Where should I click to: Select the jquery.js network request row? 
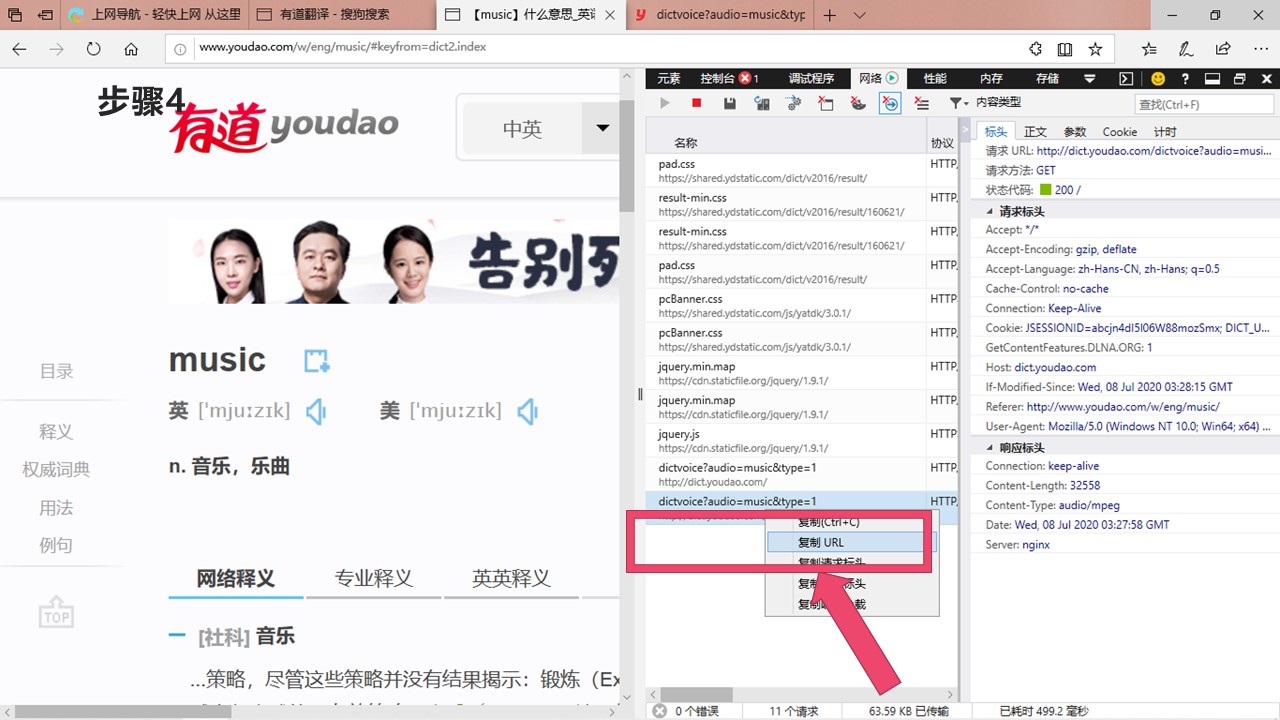[x=787, y=441]
